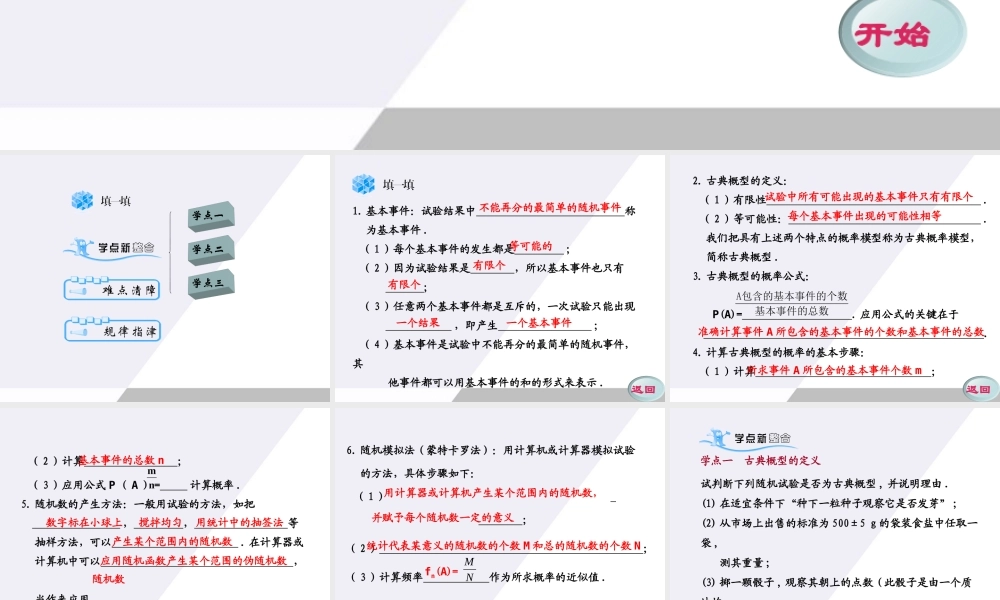
Task: Click the heading 2. 古典概型的定义
Action: click(740, 180)
